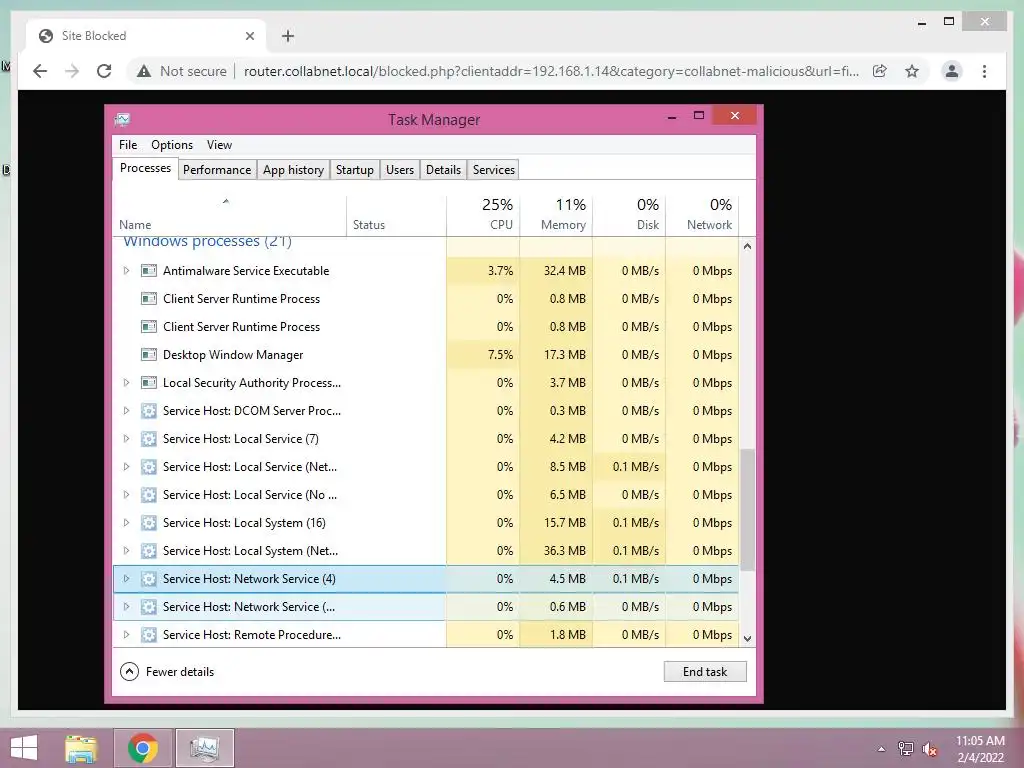
Task: Open the Windows Start button
Action: tap(24, 748)
